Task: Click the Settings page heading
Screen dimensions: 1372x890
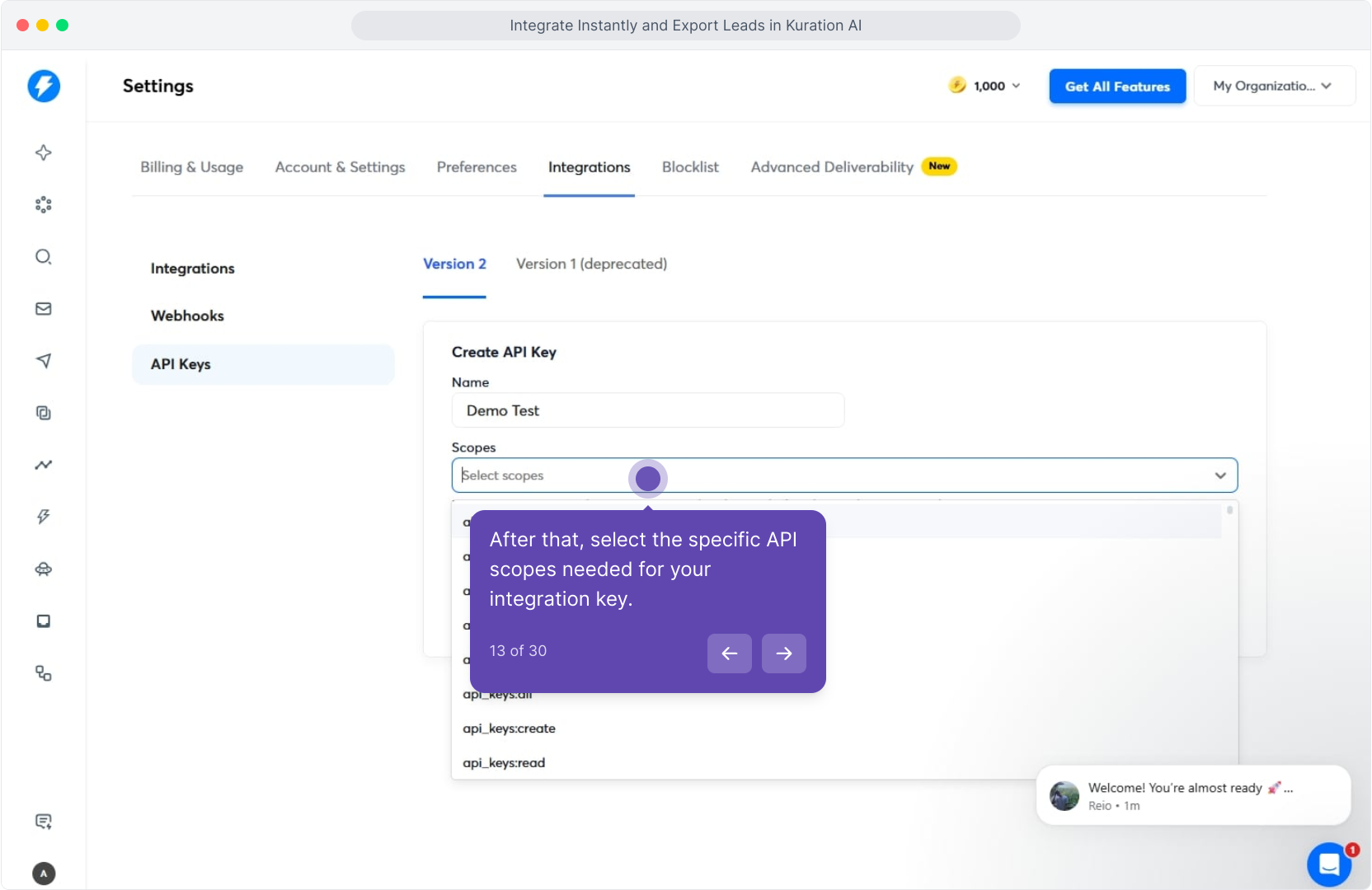Action: 158,86
